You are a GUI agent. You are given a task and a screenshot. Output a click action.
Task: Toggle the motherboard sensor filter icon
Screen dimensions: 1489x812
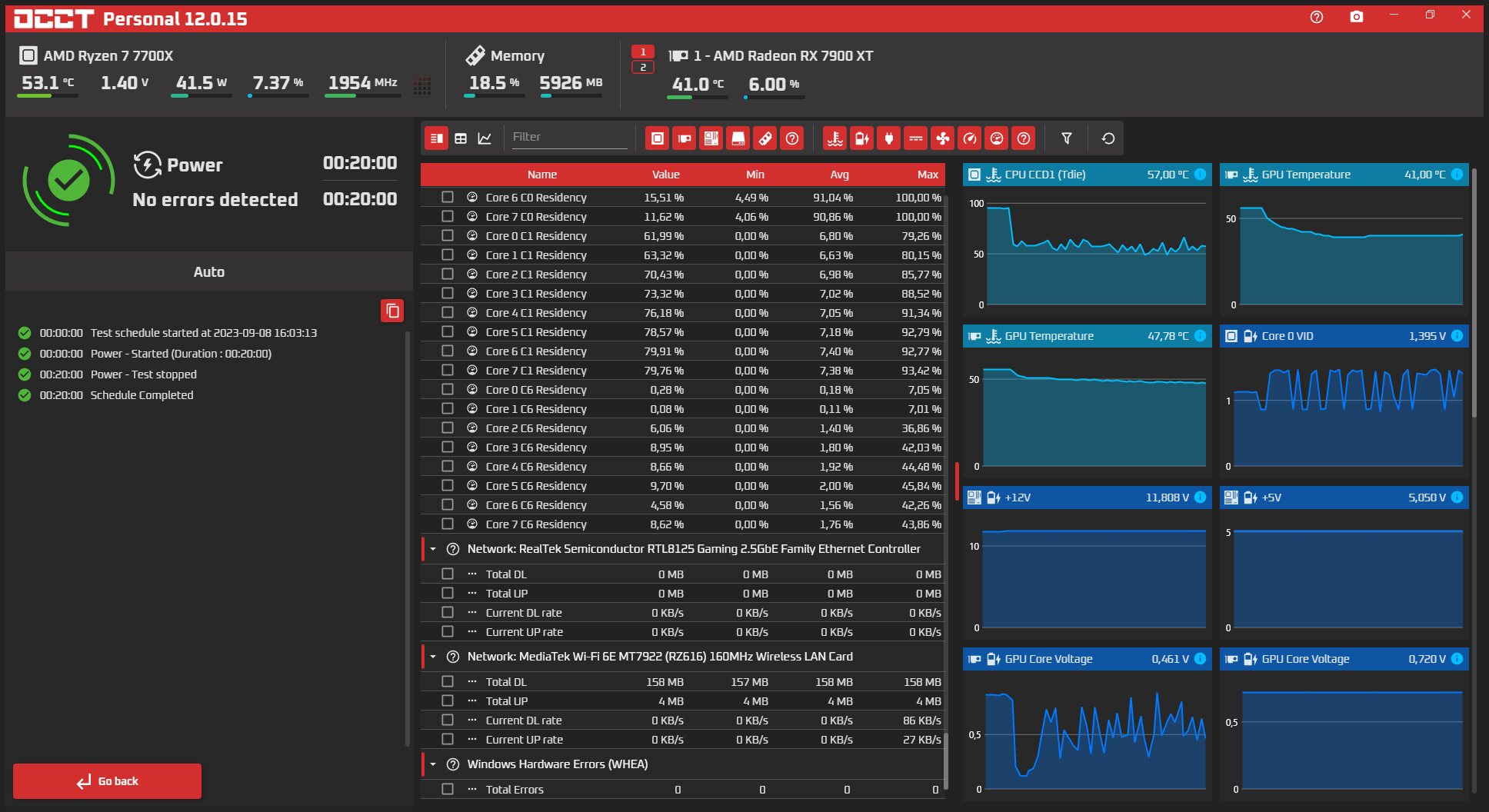pos(711,138)
